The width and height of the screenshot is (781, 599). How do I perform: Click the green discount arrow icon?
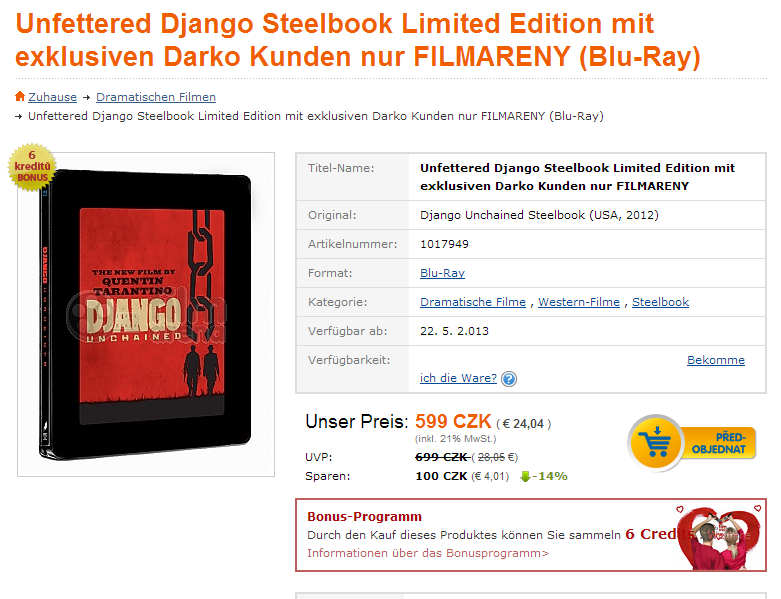pyautogui.click(x=525, y=477)
